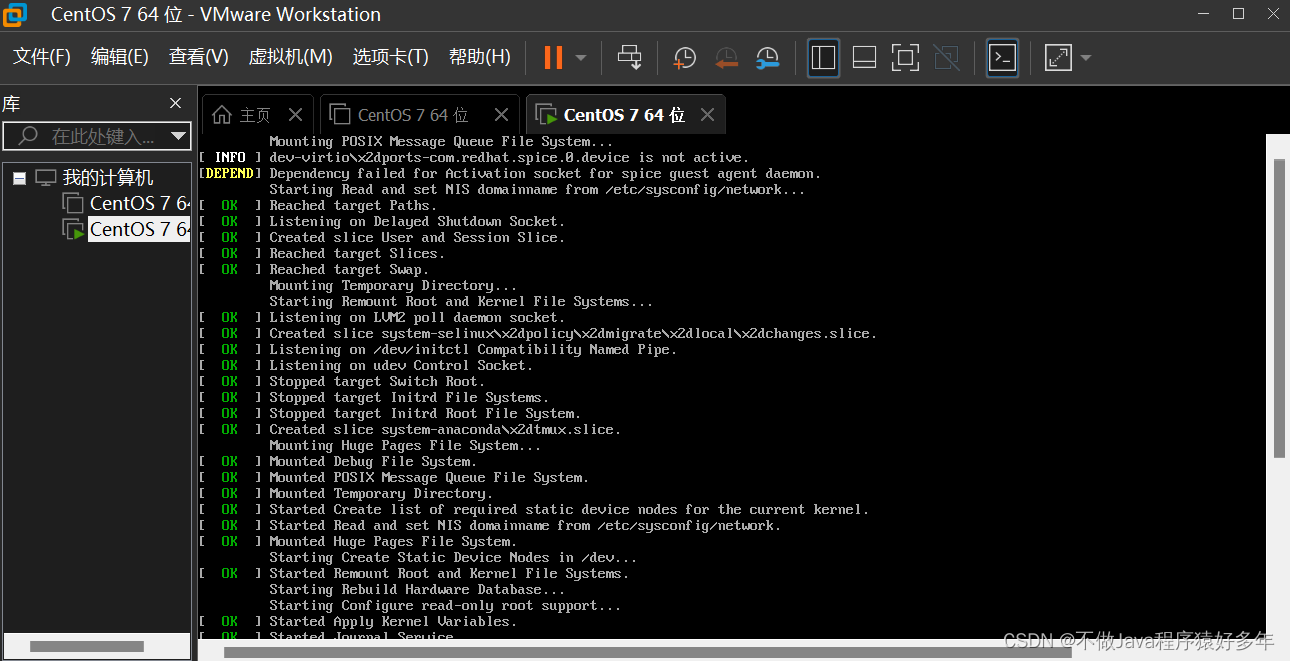
Task: Click the DEPEND status marker in console
Action: pos(228,173)
